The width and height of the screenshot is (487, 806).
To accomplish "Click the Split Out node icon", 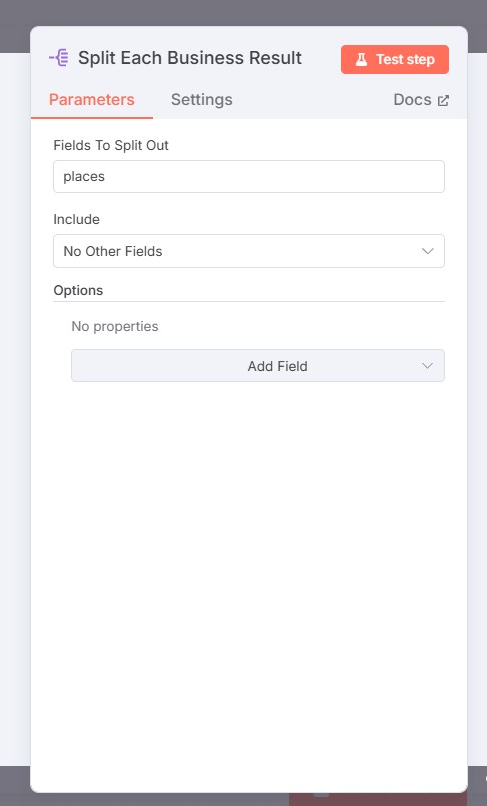I will (x=59, y=58).
